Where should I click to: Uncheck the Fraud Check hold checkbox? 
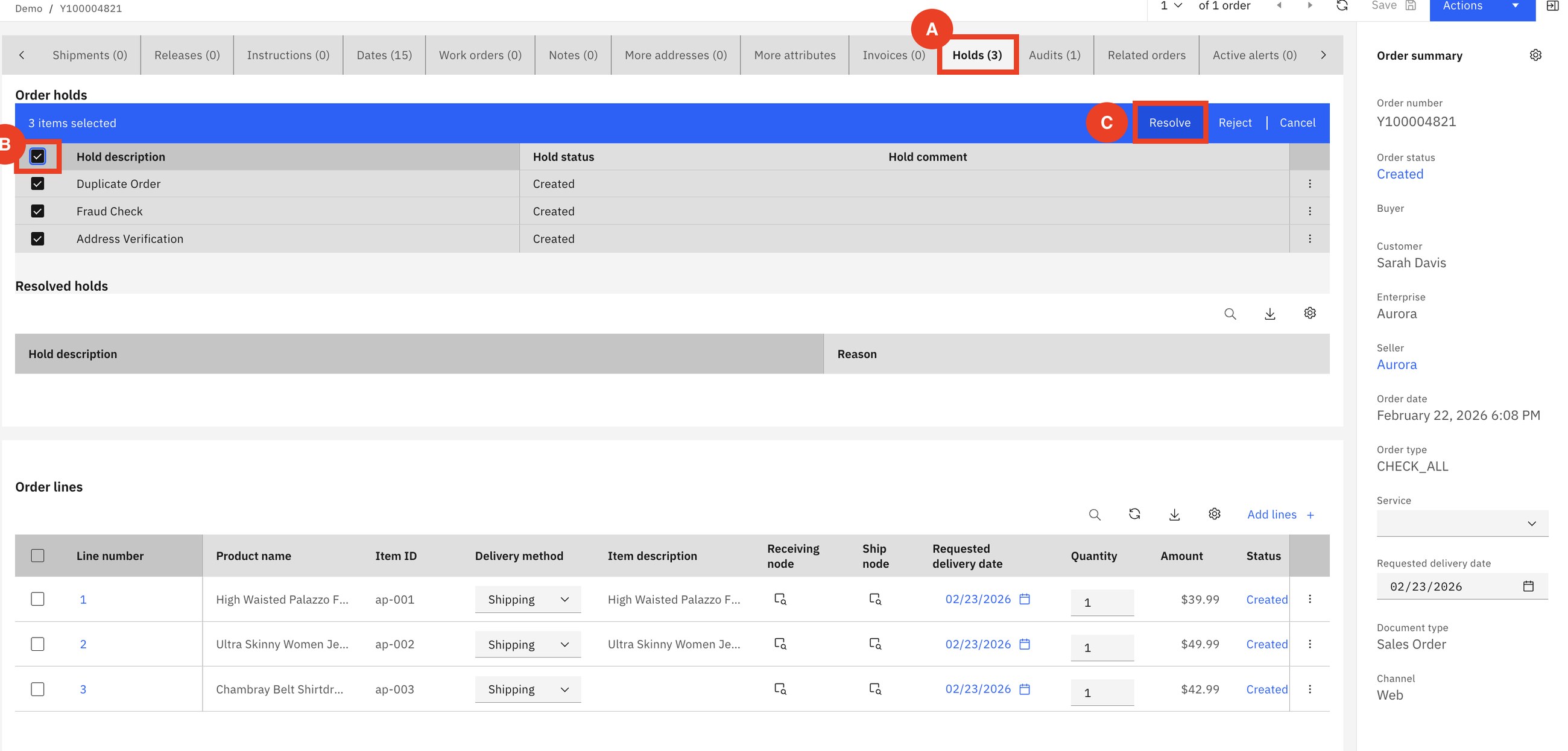[37, 211]
